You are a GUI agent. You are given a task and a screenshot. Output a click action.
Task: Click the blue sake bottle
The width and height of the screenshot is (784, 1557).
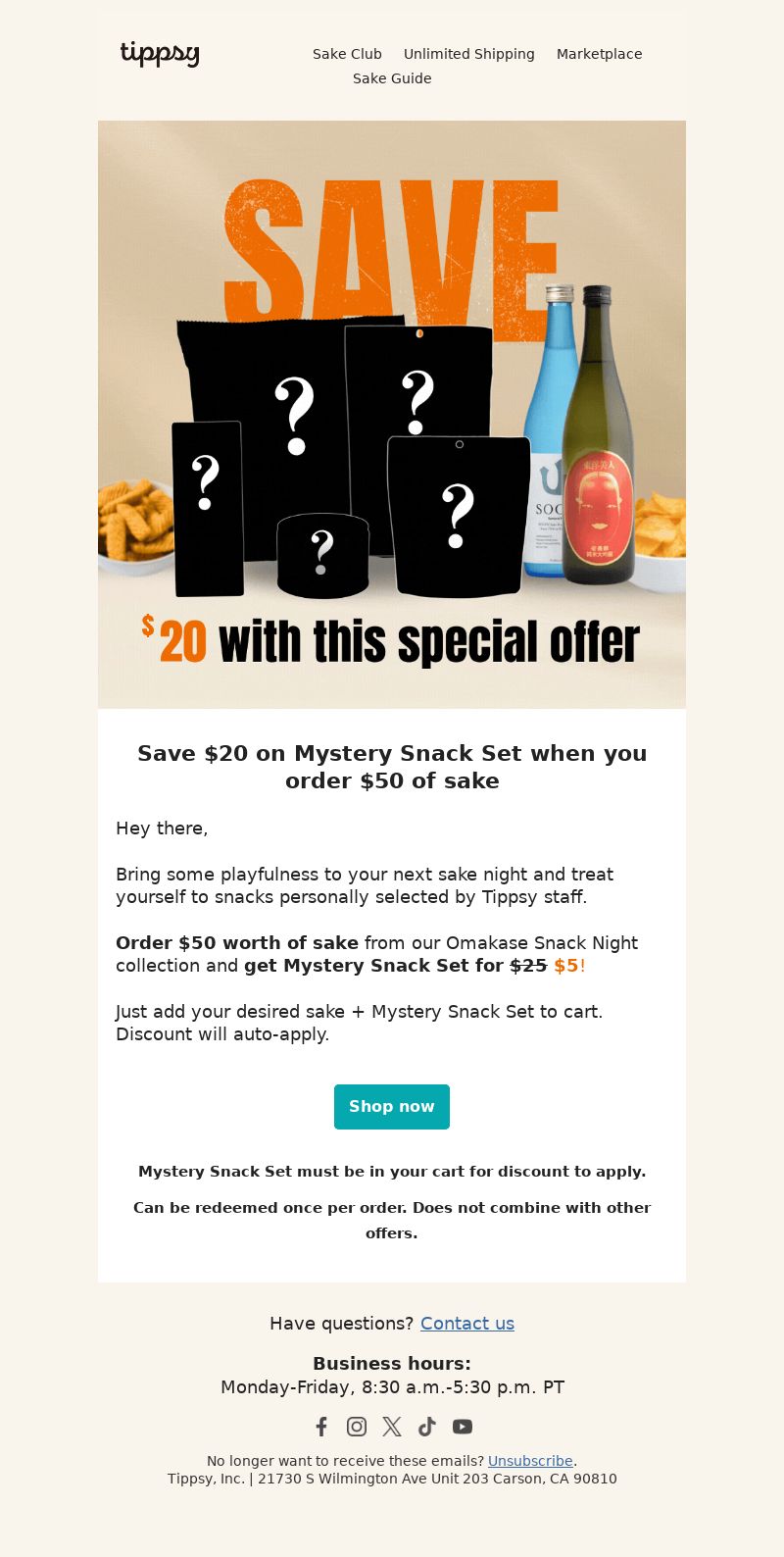tap(551, 429)
